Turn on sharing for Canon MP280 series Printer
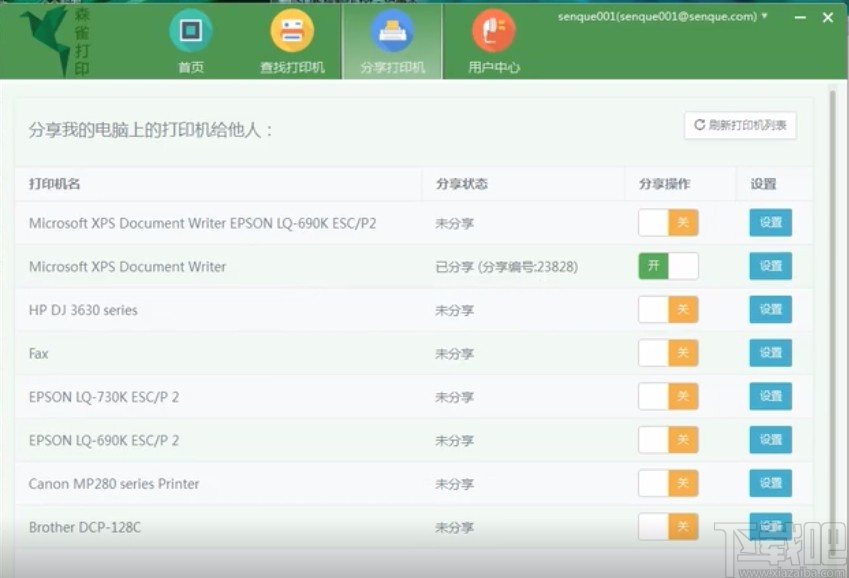 point(667,483)
